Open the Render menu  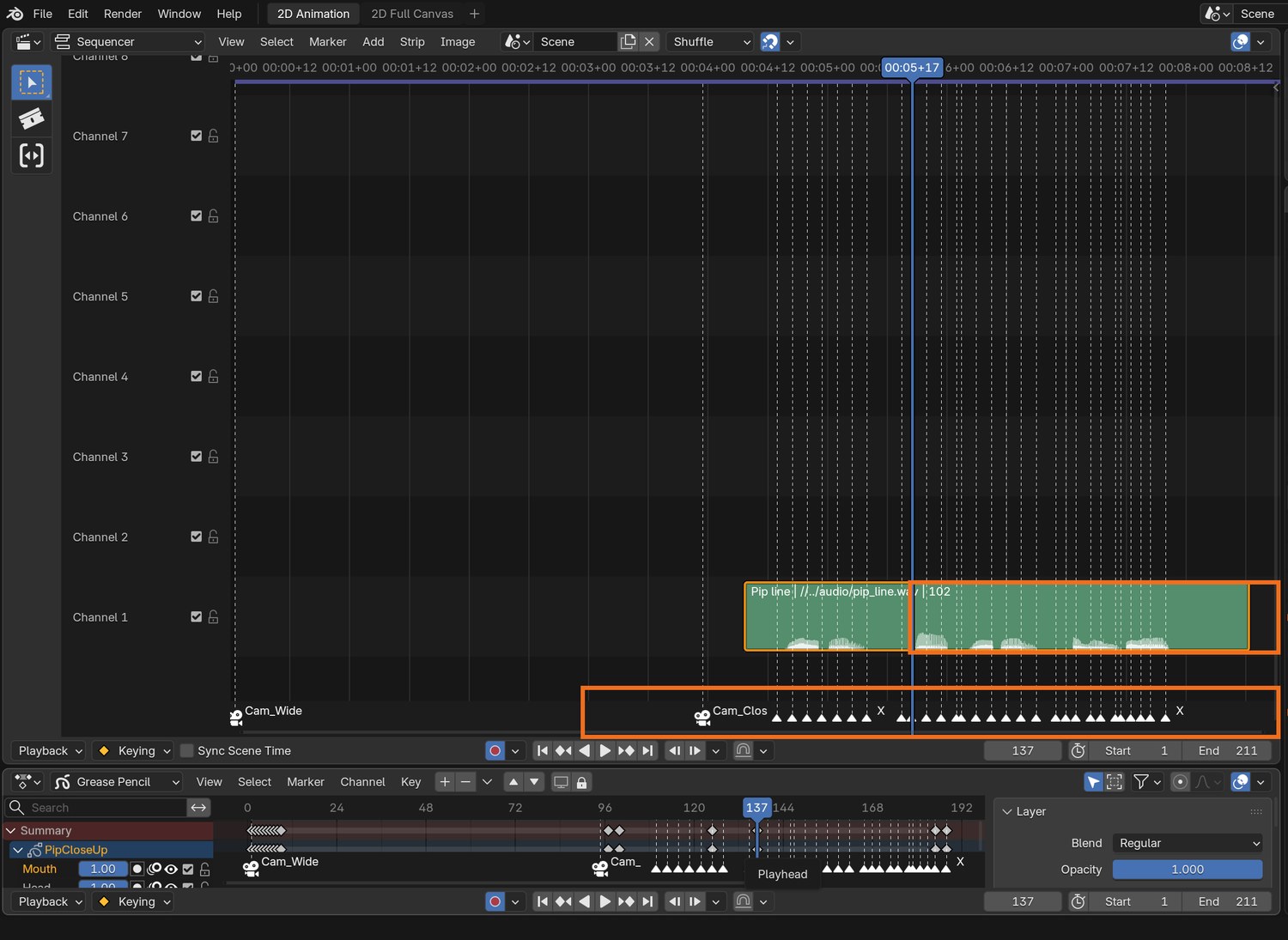(x=123, y=14)
